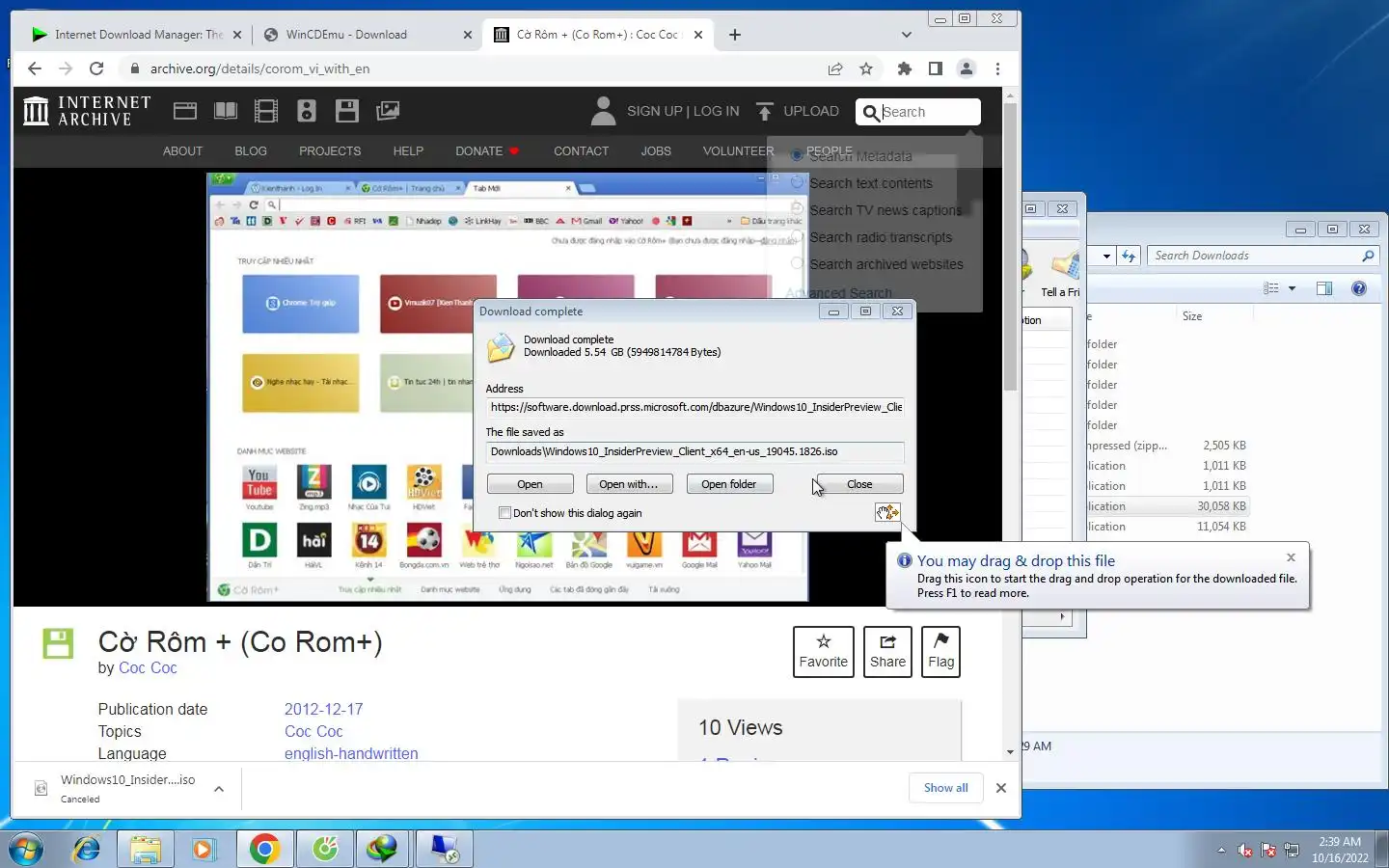Open view options dropdown in Explorer window
Viewport: 1389px width, 868px height.
click(x=1293, y=288)
